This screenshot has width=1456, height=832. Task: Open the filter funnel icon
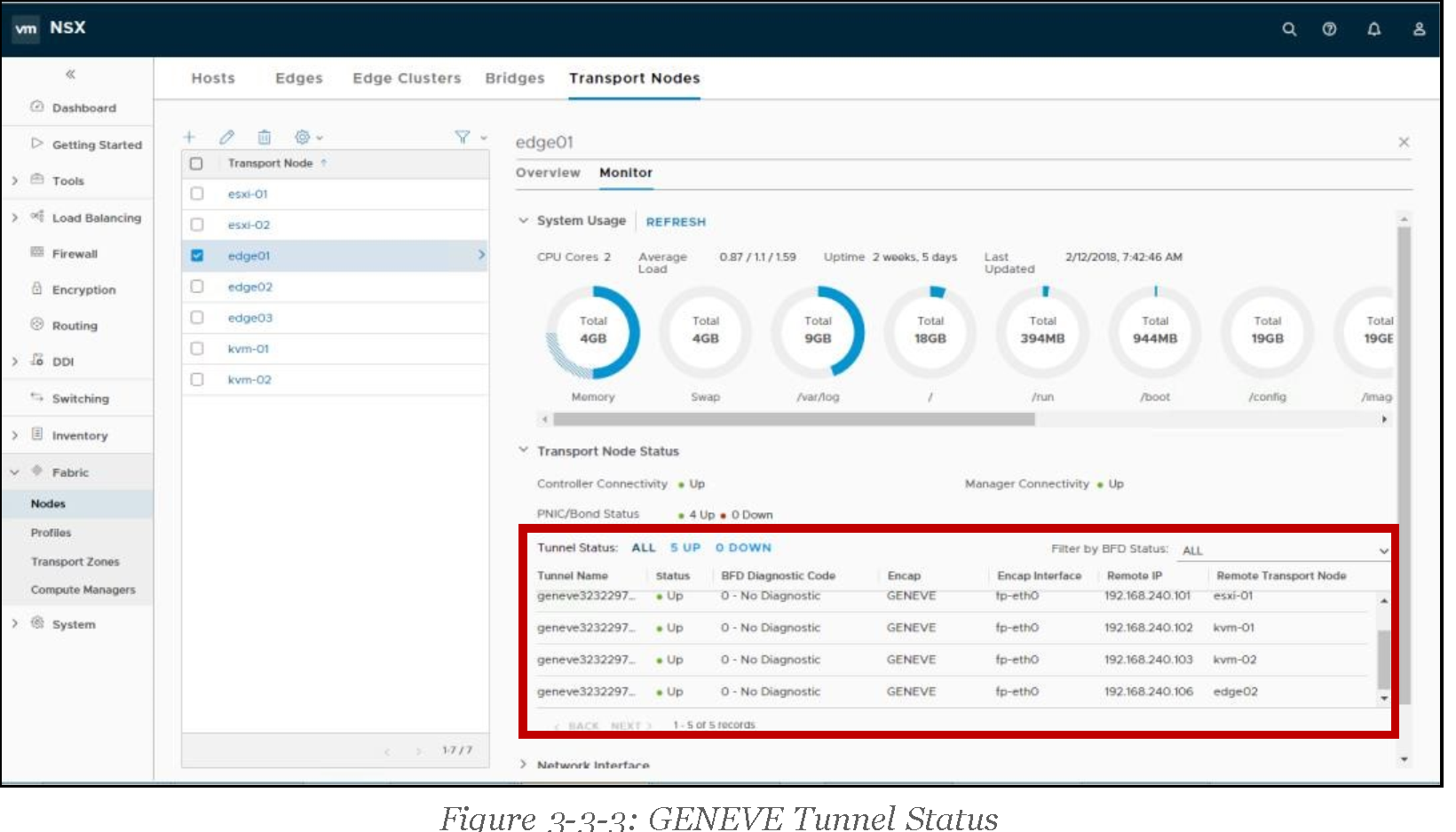[x=463, y=137]
